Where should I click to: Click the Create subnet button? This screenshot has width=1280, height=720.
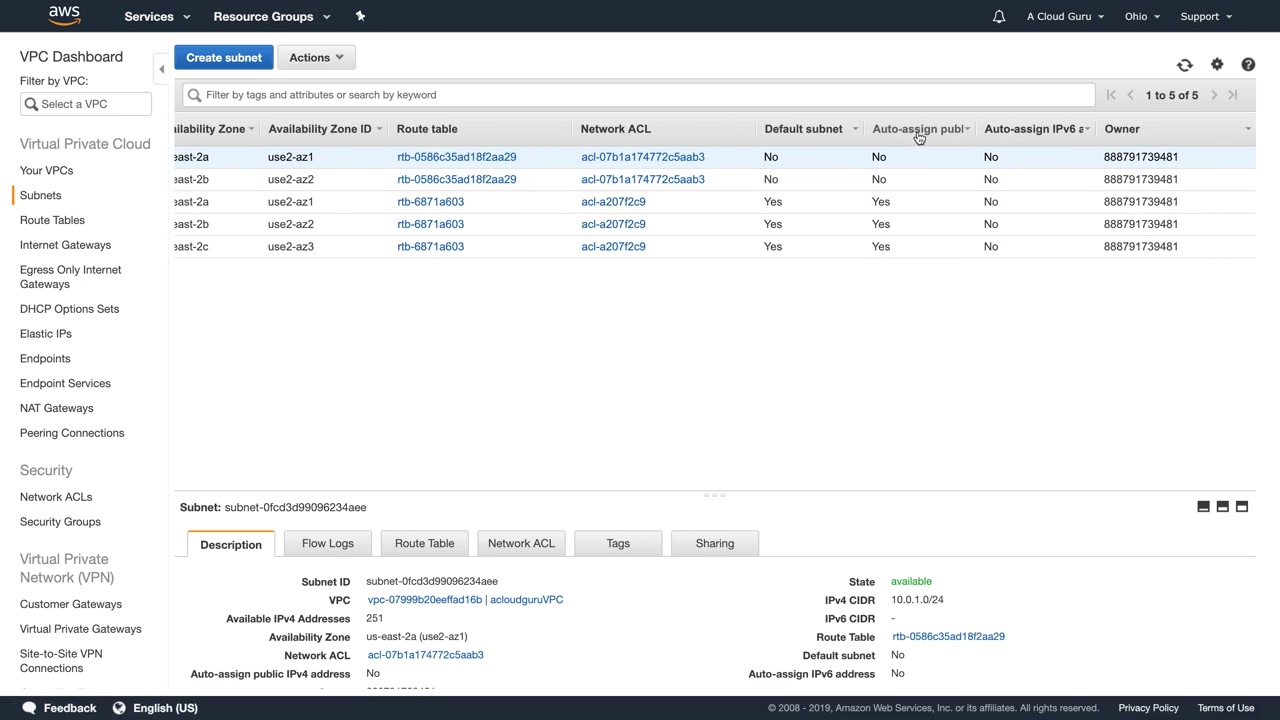223,58
